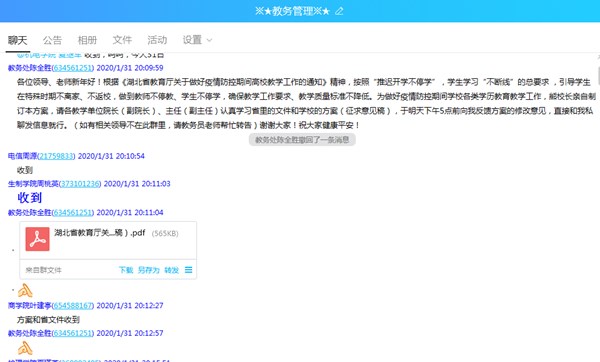The width and height of the screenshot is (600, 362).
Task: Open account link 634561251 at 20:09:59
Action: [x=72, y=68]
